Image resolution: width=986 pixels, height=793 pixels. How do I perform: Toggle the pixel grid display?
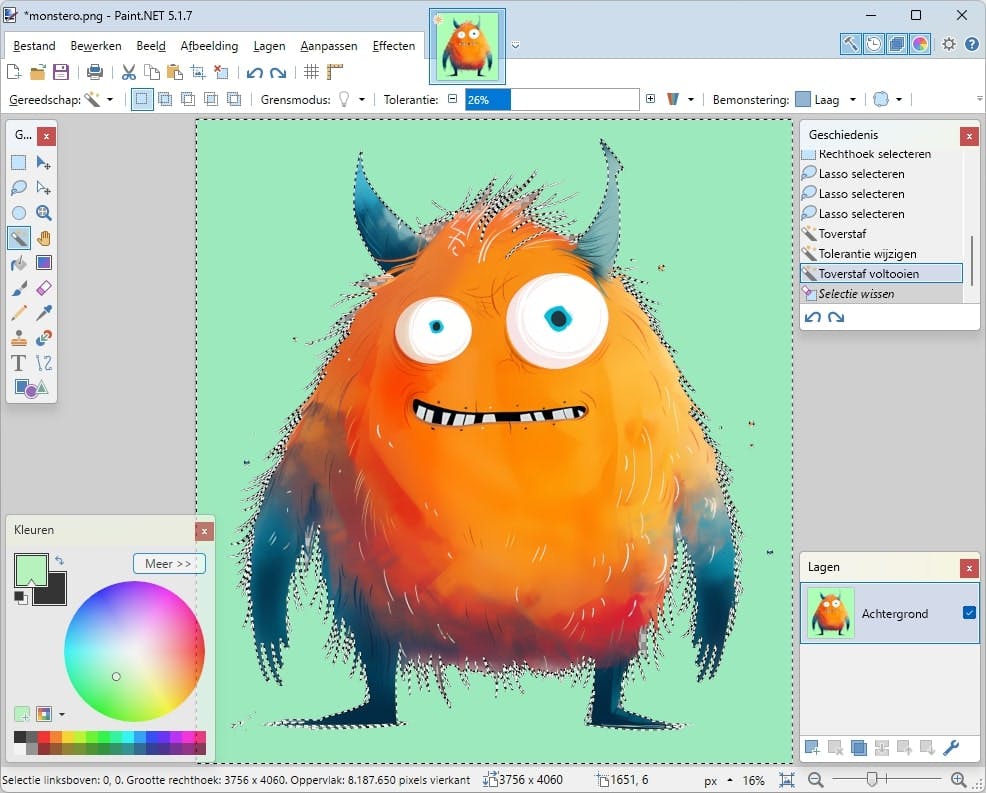tap(311, 72)
